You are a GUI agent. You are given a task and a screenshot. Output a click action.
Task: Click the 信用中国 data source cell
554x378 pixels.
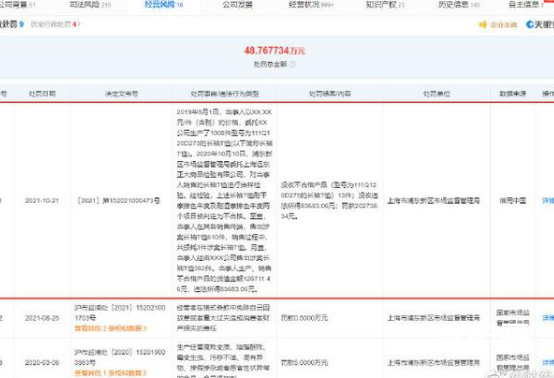[513, 201]
